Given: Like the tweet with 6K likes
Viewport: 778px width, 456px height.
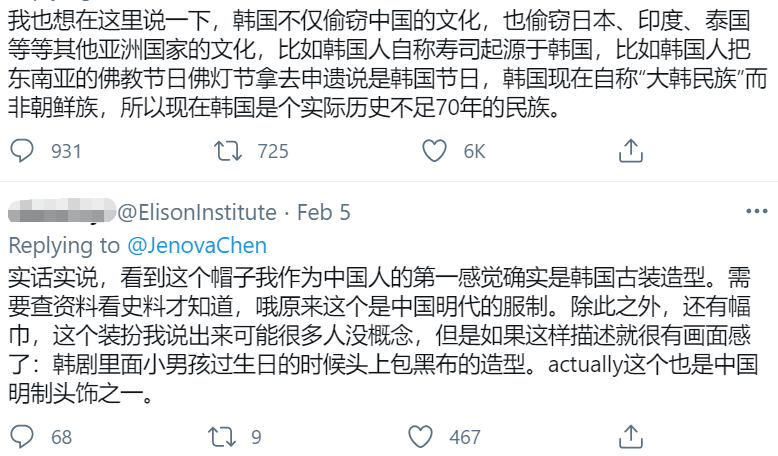Looking at the screenshot, I should (x=433, y=151).
